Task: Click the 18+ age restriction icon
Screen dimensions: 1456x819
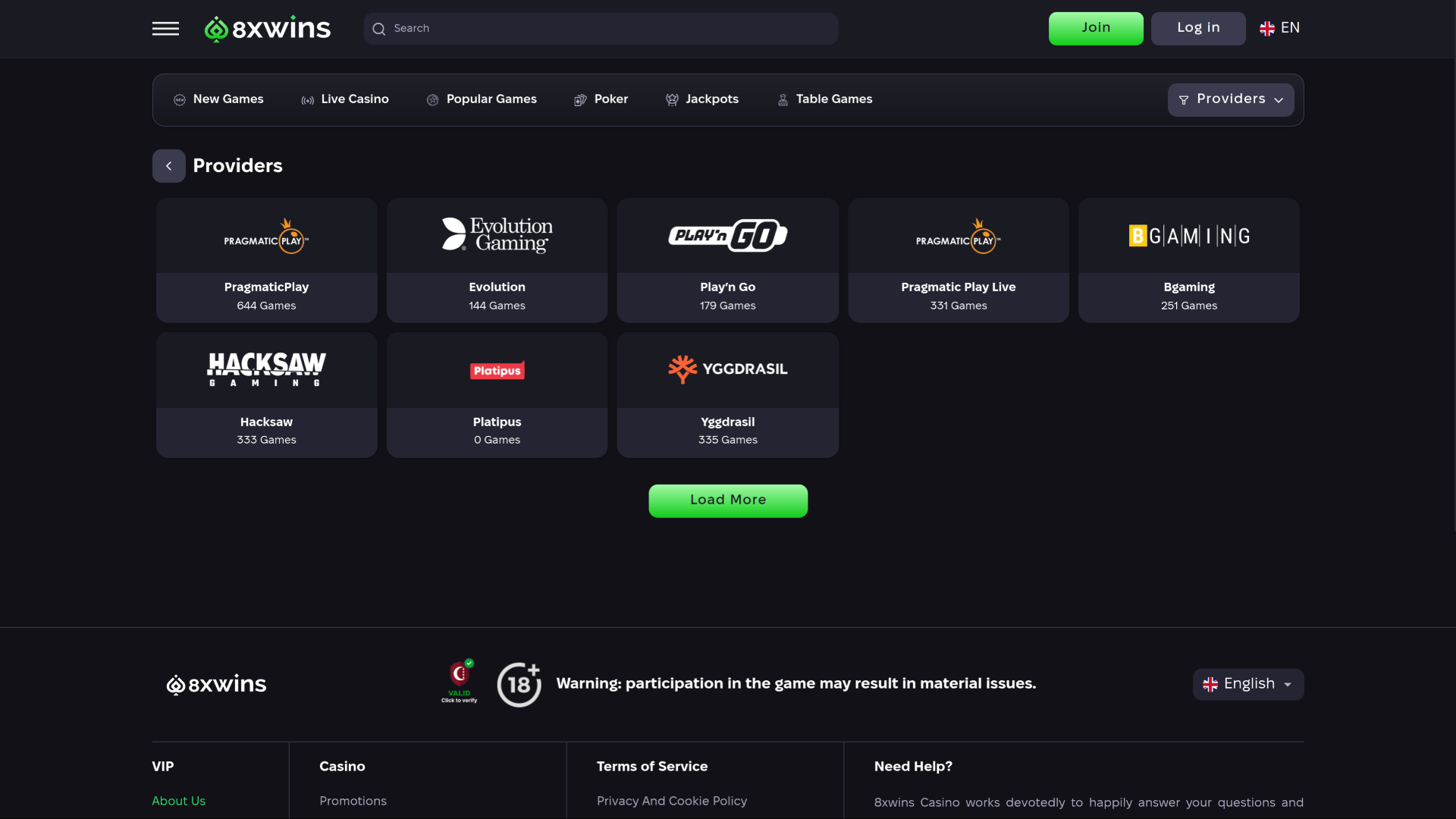Action: [x=519, y=684]
